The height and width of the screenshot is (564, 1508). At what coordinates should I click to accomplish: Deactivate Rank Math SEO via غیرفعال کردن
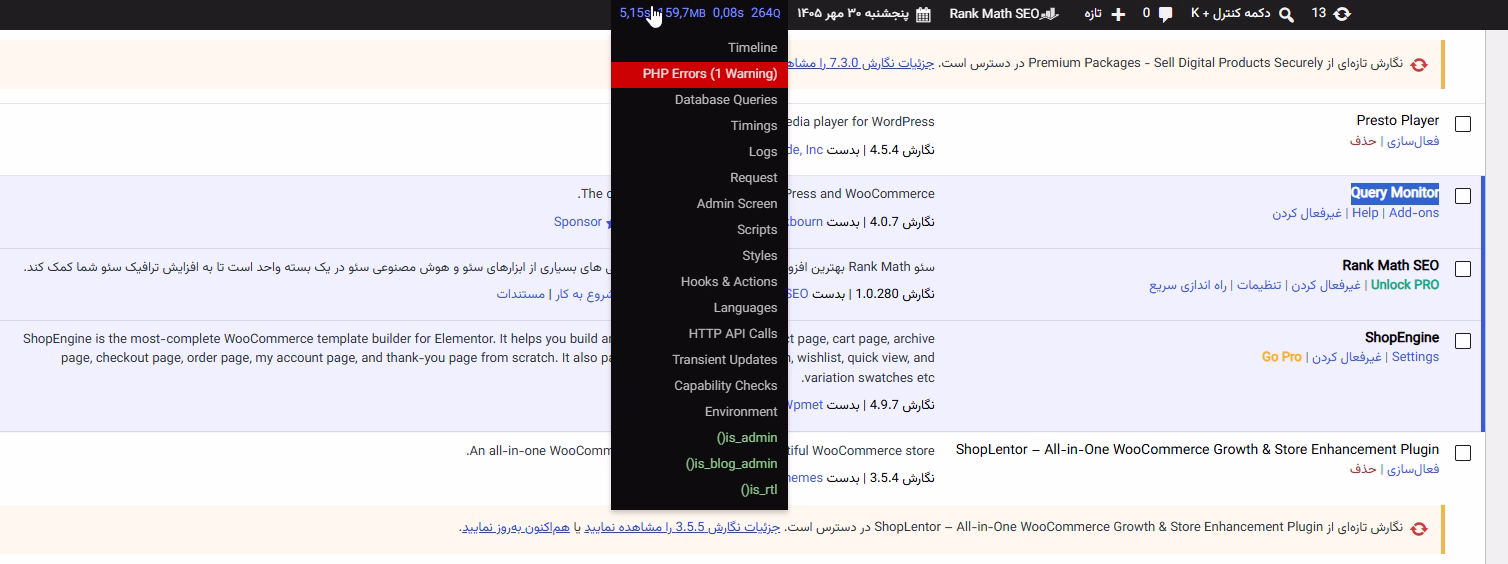click(1325, 285)
